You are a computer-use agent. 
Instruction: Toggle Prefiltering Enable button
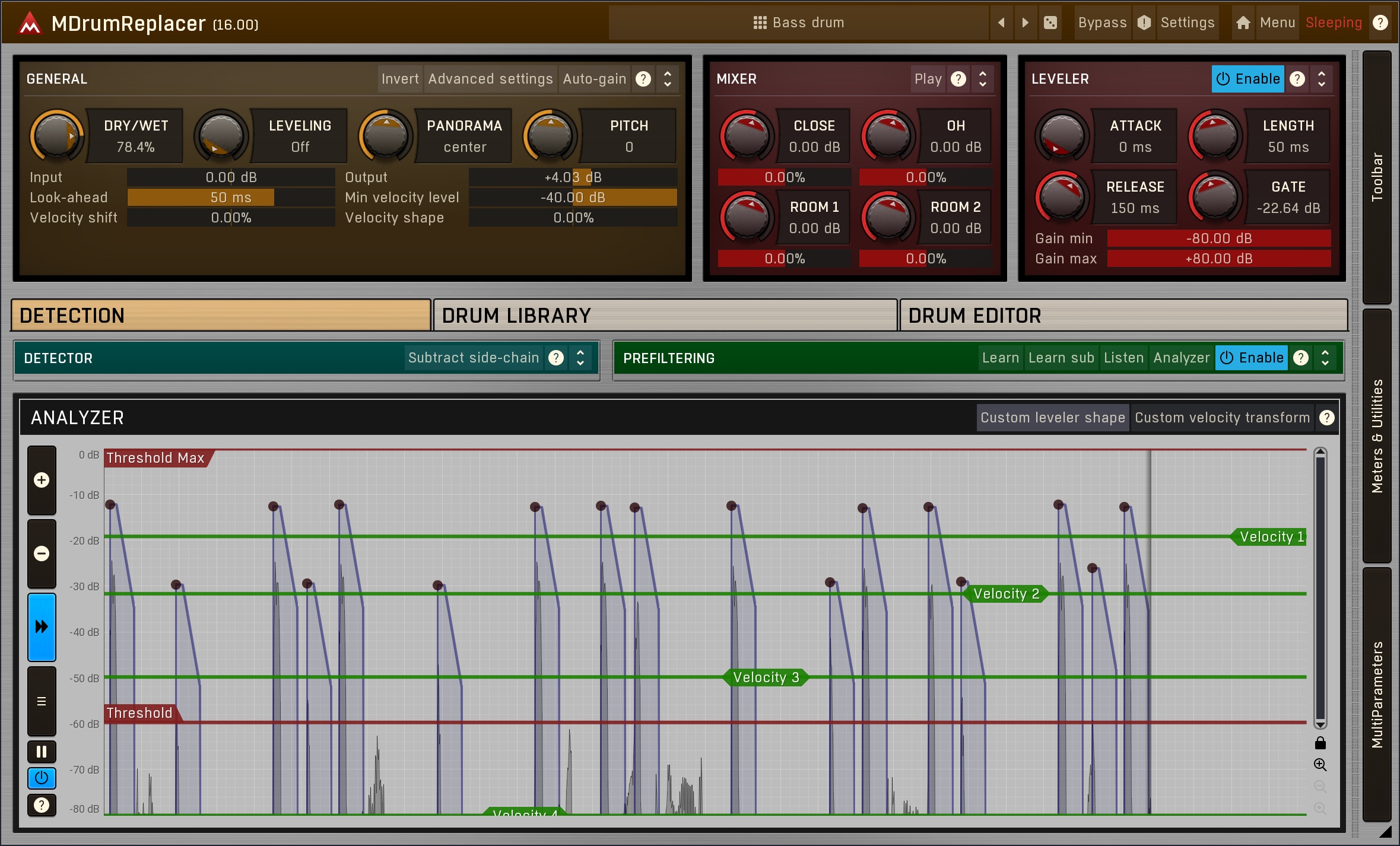[1251, 358]
